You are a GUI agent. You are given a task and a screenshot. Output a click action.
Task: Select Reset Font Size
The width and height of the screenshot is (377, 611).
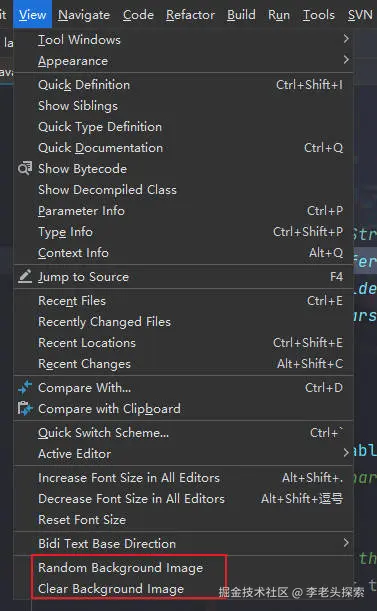184,520
